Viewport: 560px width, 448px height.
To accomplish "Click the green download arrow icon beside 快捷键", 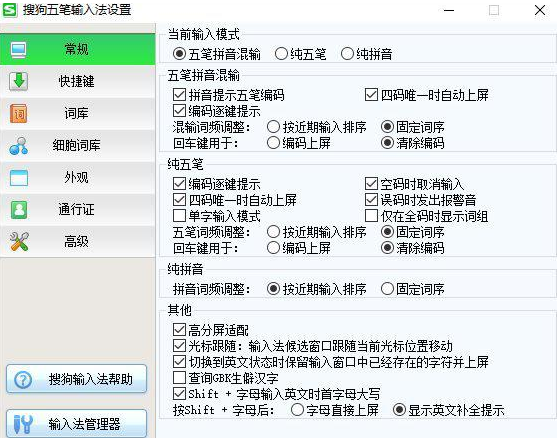I will pos(19,81).
